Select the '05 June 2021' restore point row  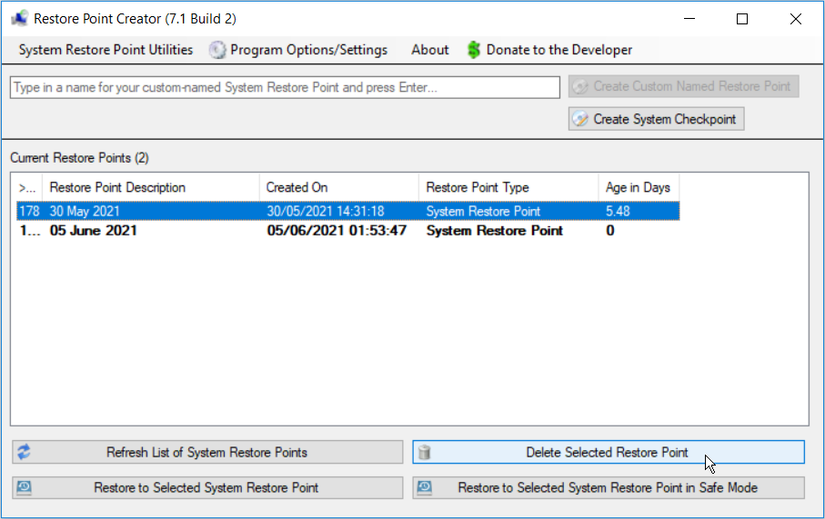coord(348,231)
